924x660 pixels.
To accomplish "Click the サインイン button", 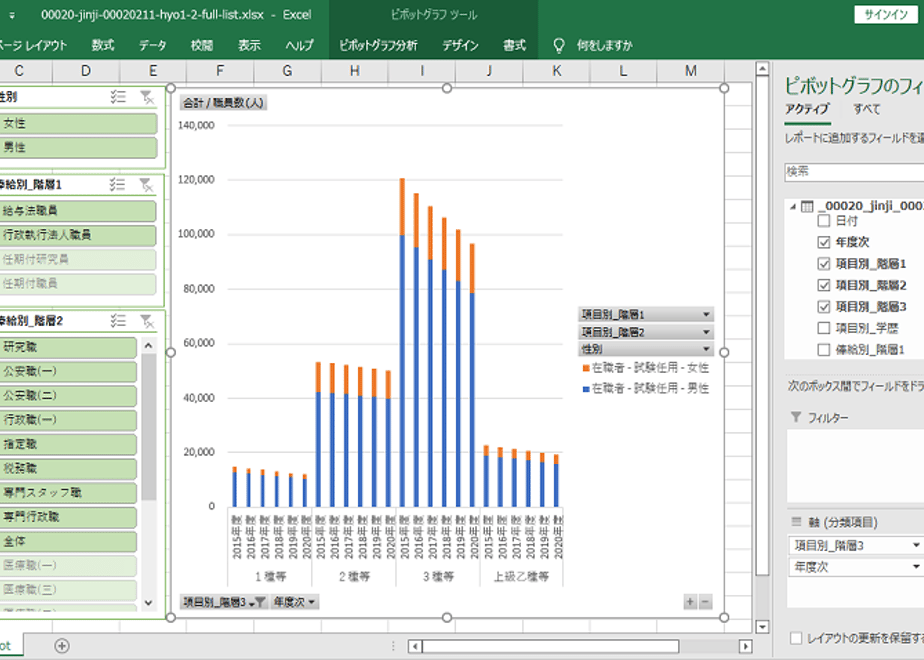I will [x=886, y=15].
